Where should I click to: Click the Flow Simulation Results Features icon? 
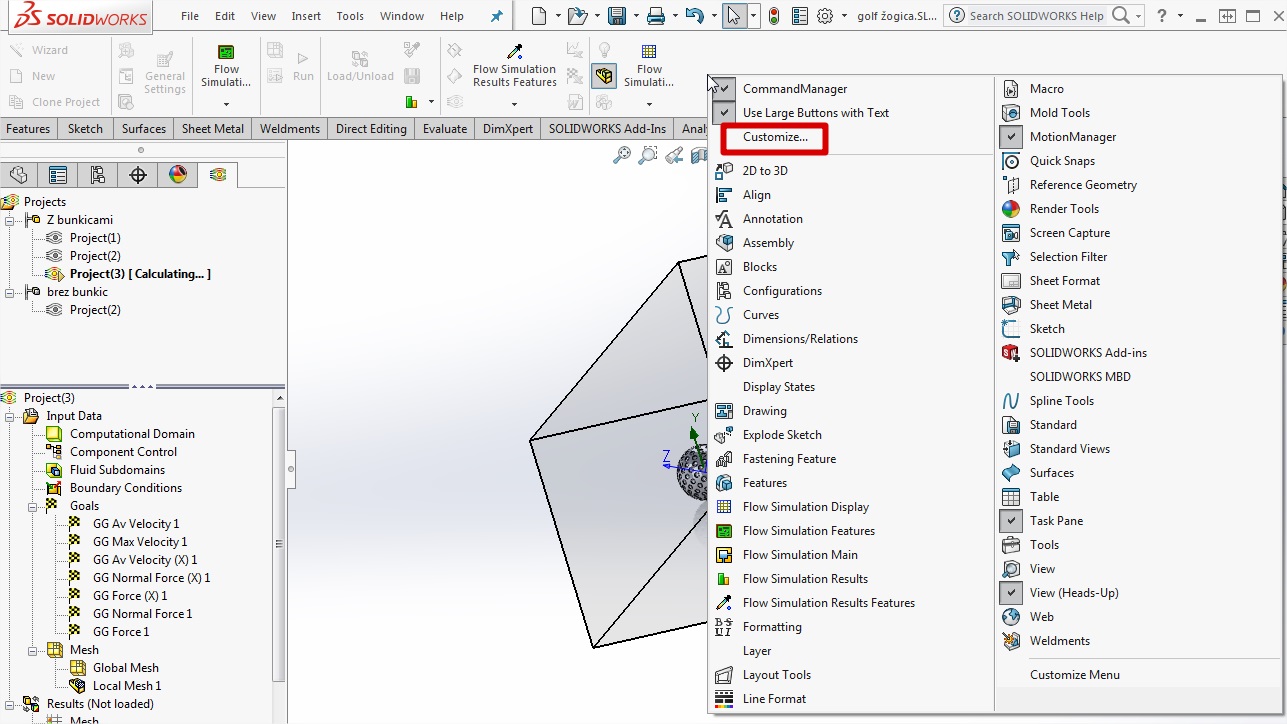725,603
